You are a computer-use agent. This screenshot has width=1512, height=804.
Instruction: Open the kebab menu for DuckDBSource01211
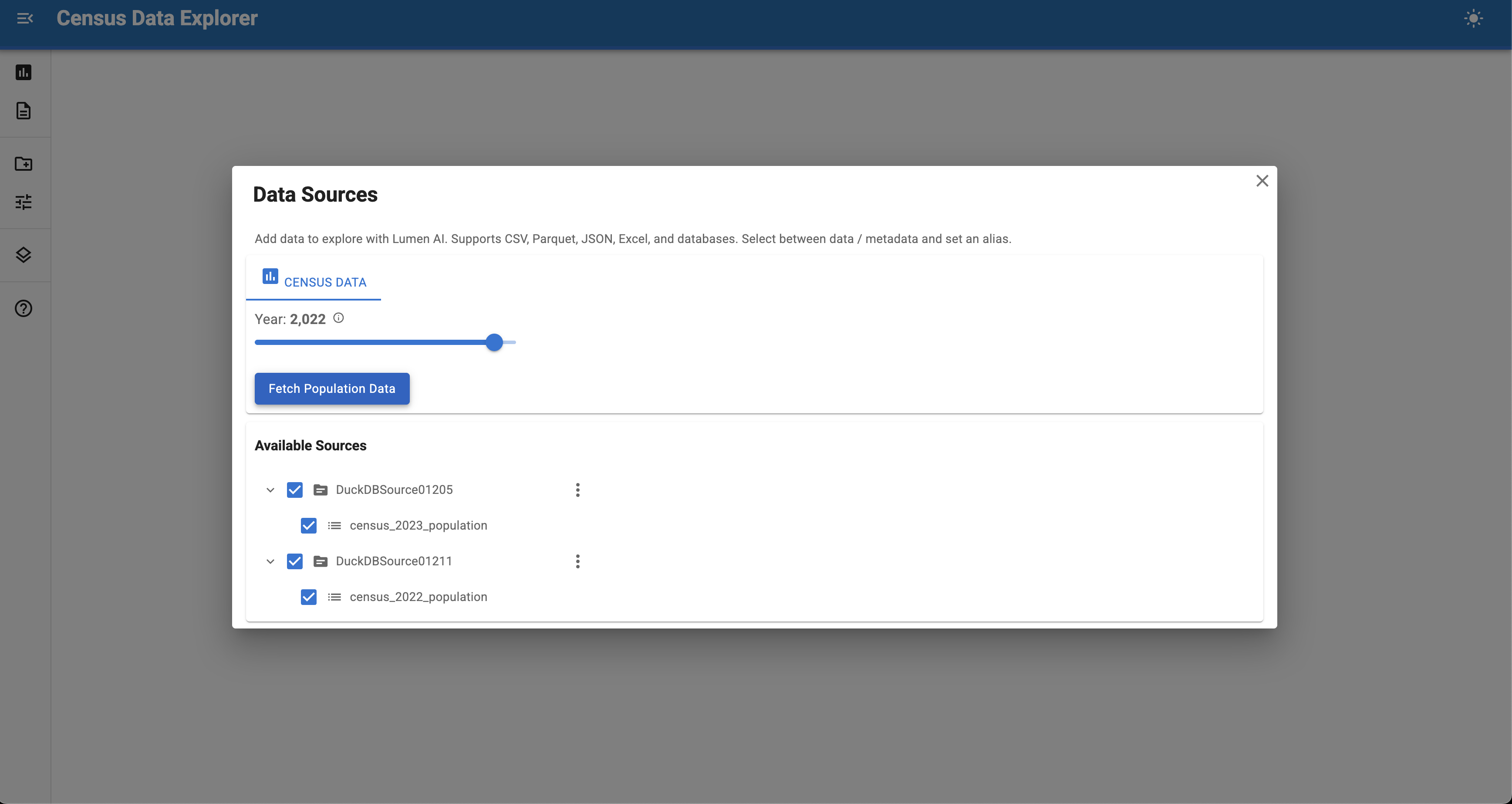point(577,561)
